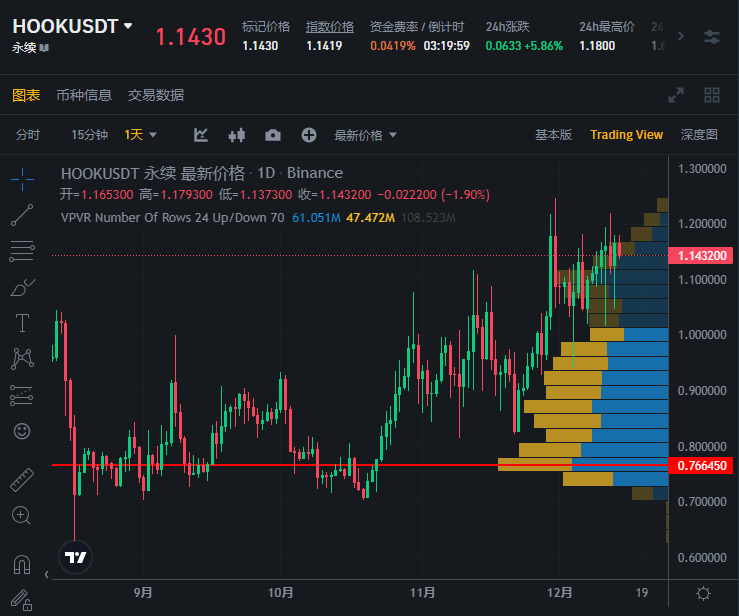
Task: Open the 交易数据 tab
Action: (x=155, y=95)
